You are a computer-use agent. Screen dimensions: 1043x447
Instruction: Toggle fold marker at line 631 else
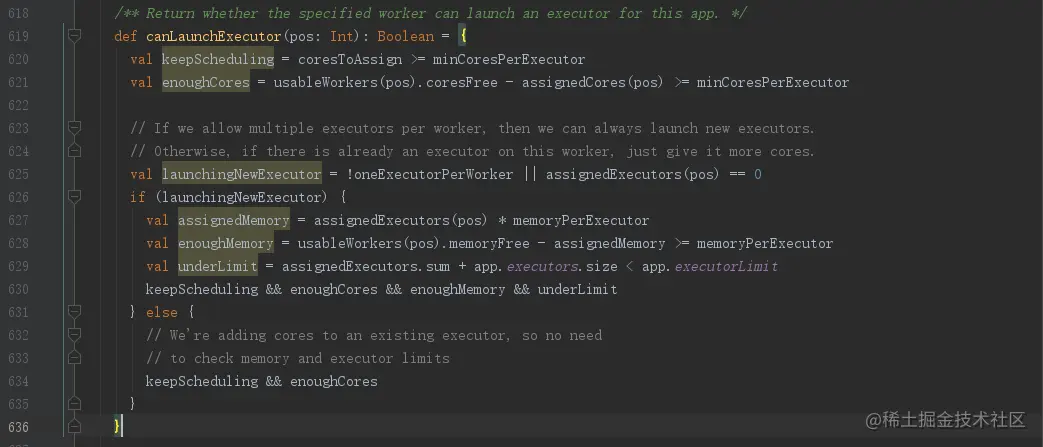(x=74, y=311)
